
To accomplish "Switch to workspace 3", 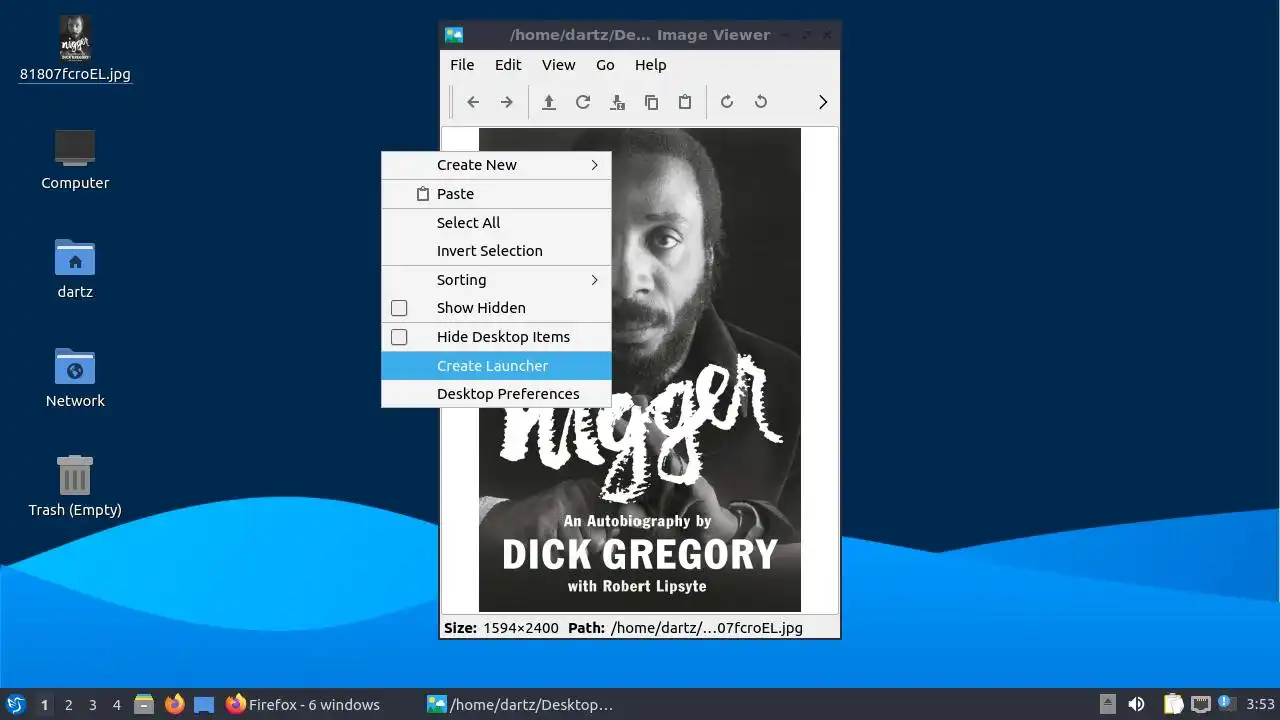I will coord(92,705).
